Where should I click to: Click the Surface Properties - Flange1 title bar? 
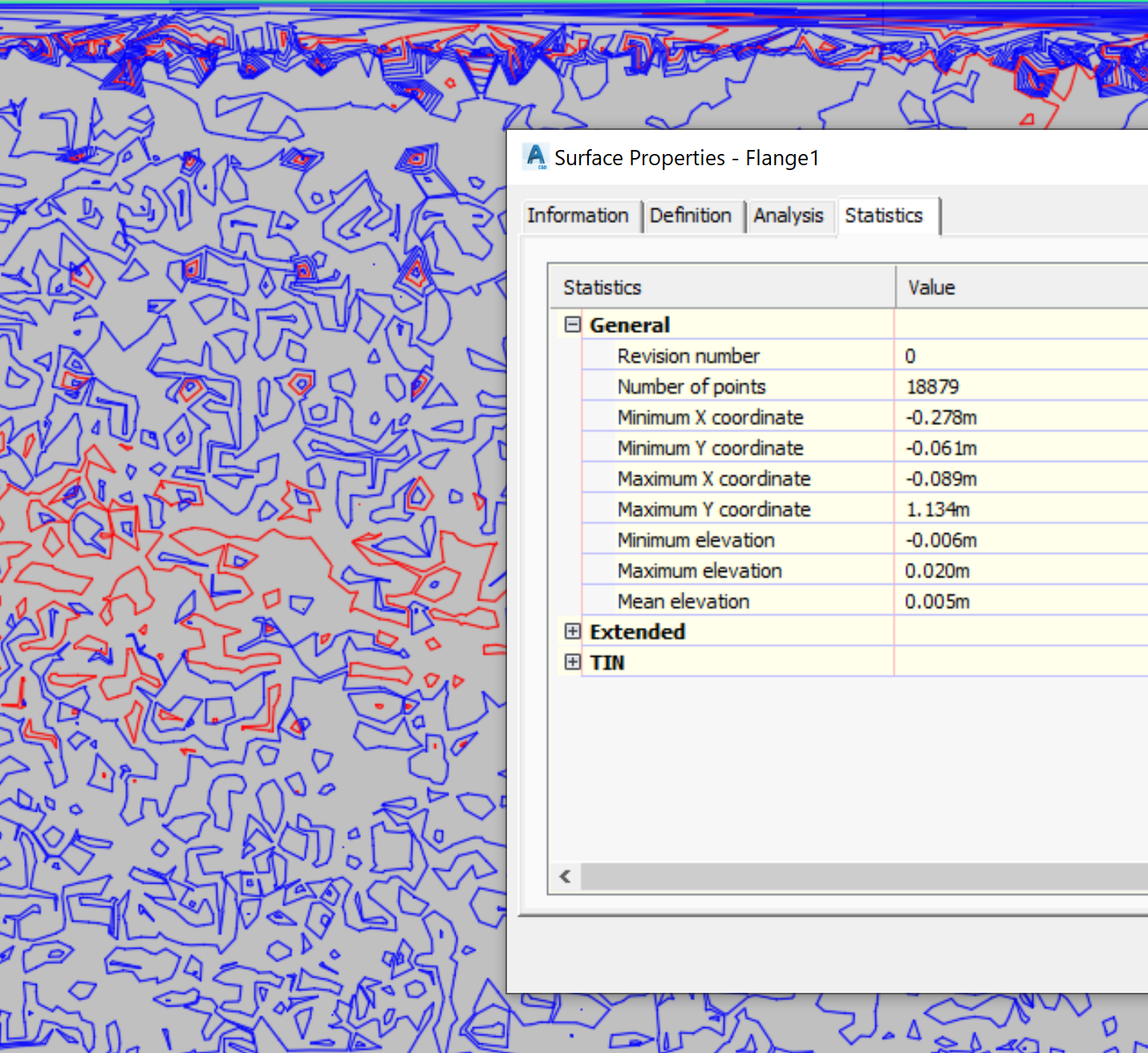[828, 157]
